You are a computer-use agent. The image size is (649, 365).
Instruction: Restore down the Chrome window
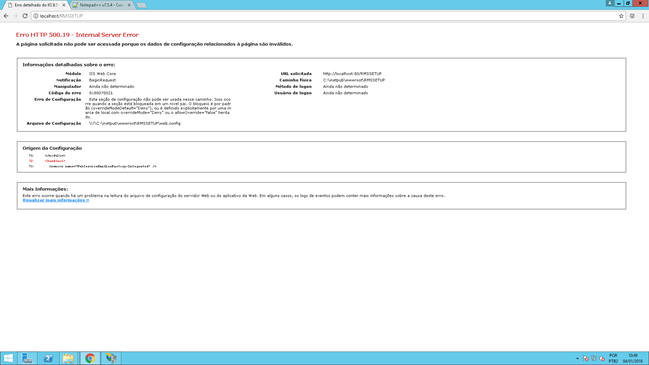[x=628, y=3]
